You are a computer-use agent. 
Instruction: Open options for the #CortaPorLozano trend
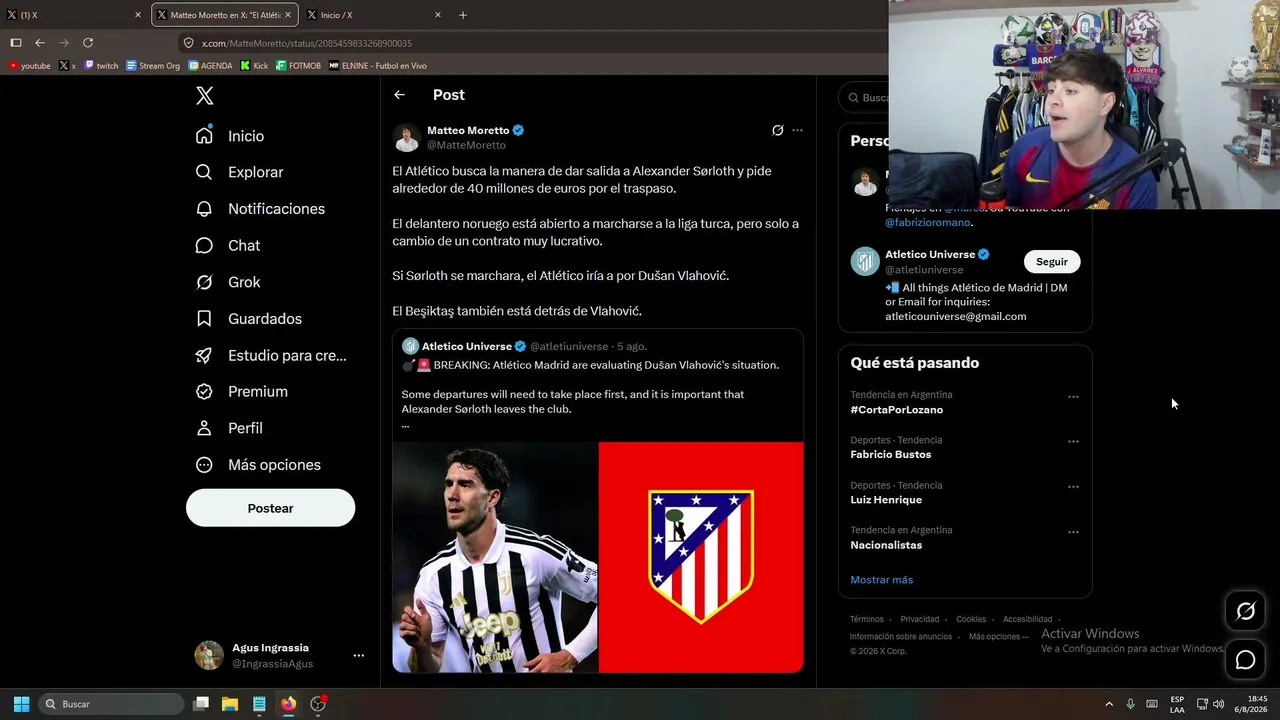click(1073, 397)
